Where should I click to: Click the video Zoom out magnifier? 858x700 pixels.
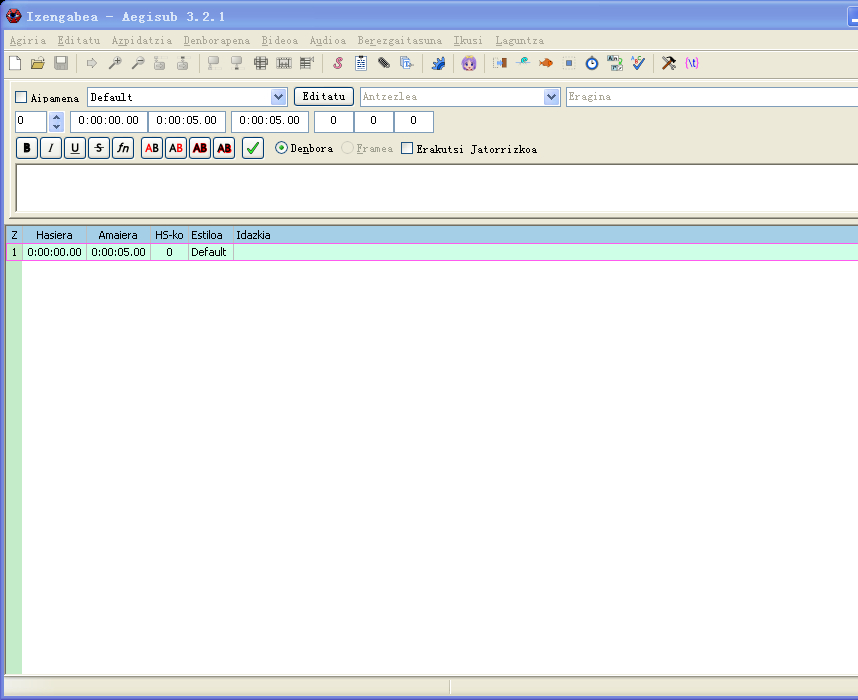pos(137,63)
